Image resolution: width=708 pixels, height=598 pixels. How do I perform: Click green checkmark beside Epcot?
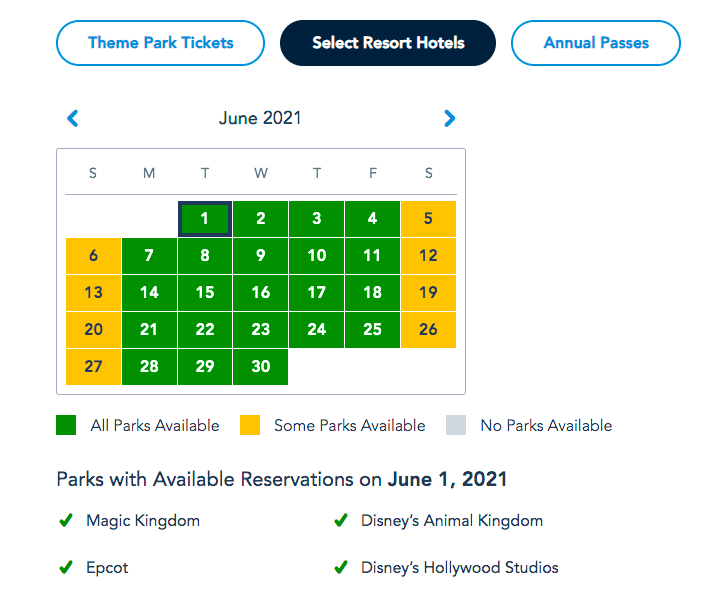pos(66,567)
